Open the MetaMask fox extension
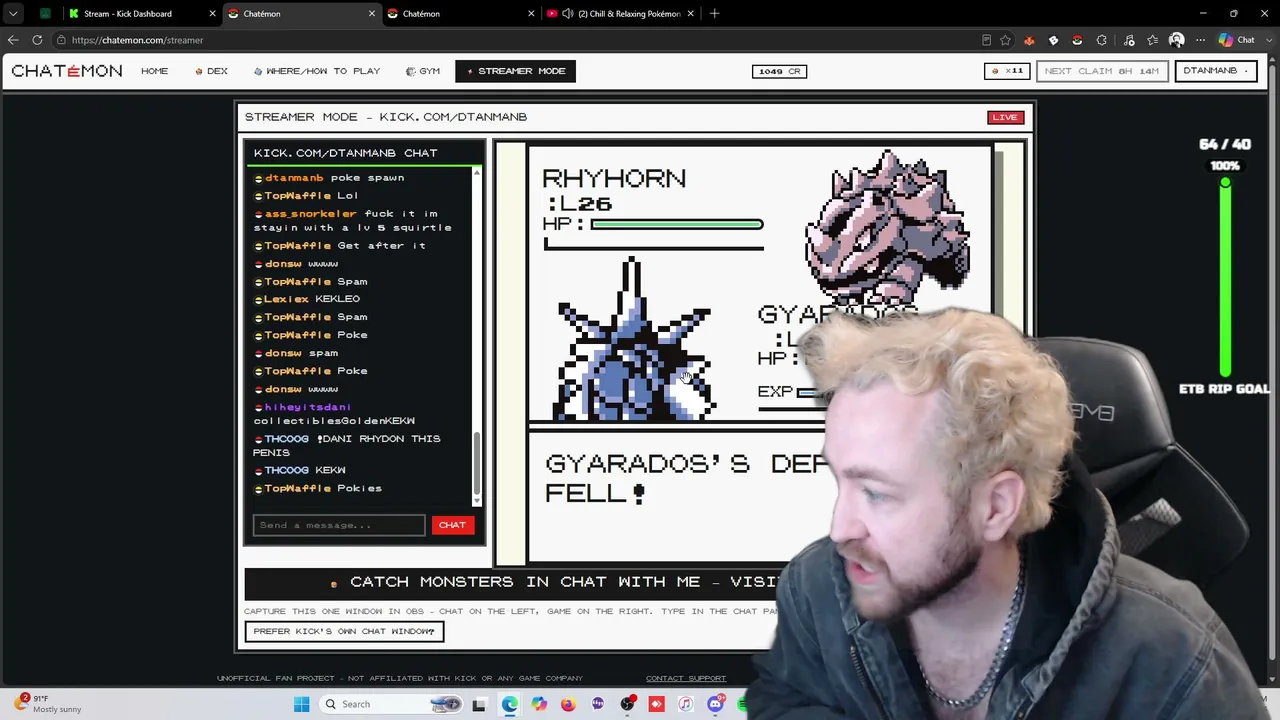 coord(1029,40)
